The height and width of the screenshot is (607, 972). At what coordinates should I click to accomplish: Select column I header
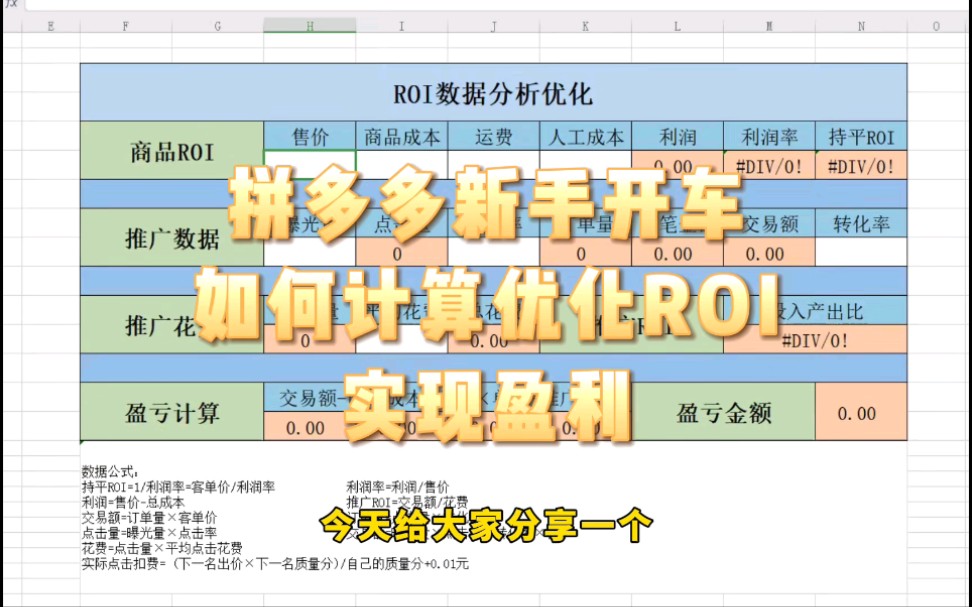pos(402,26)
